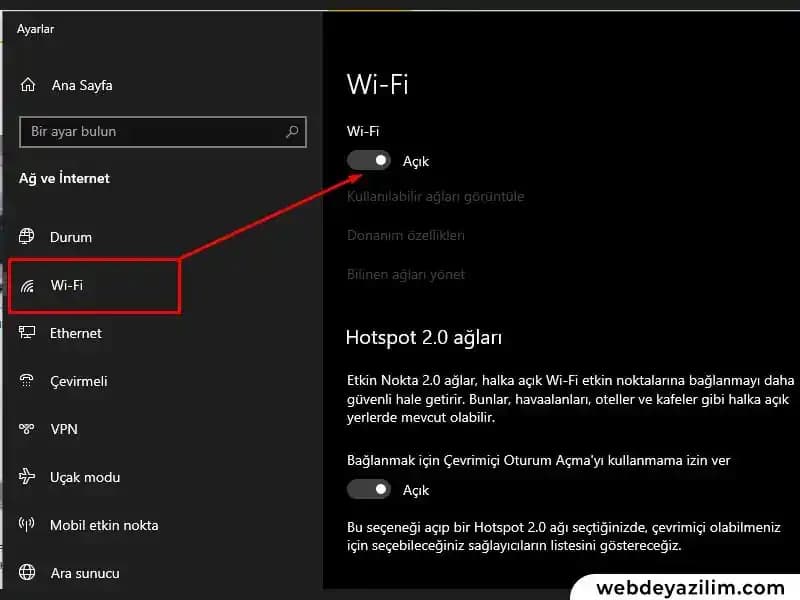Focus the 'Bir ayar bulun' search field
800x600 pixels.
(x=150, y=131)
